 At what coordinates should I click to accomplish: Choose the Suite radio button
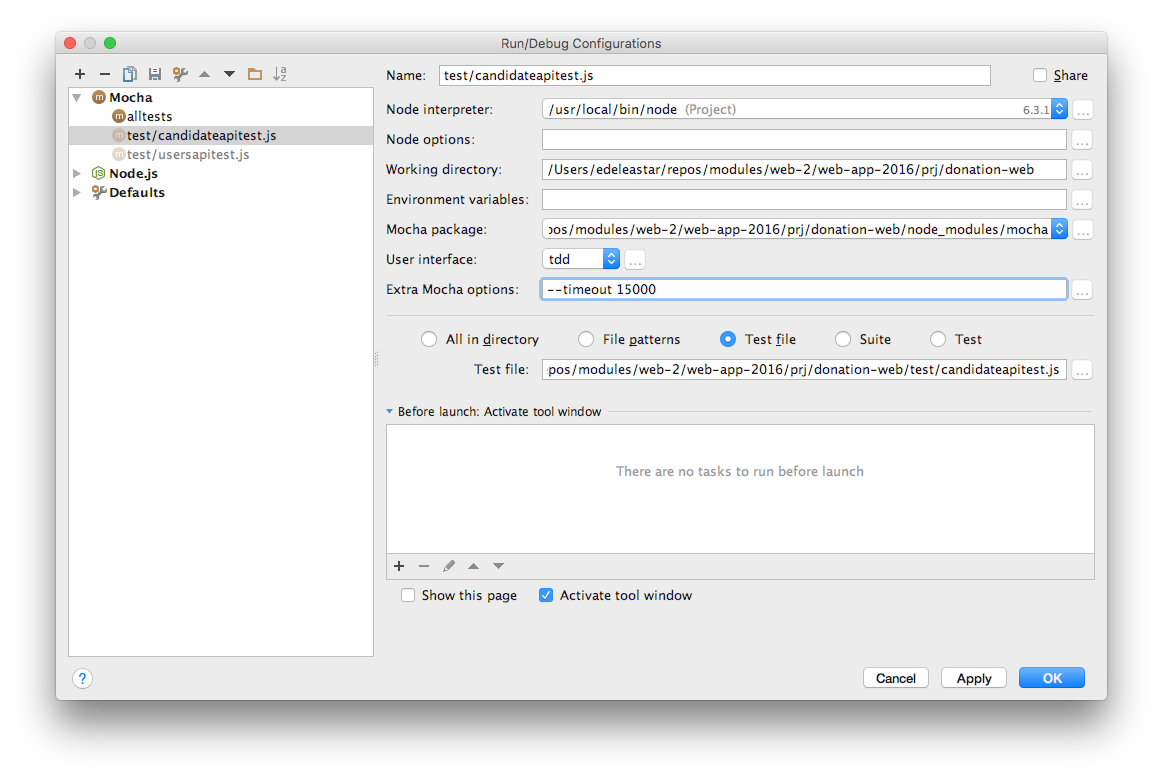pyautogui.click(x=843, y=339)
